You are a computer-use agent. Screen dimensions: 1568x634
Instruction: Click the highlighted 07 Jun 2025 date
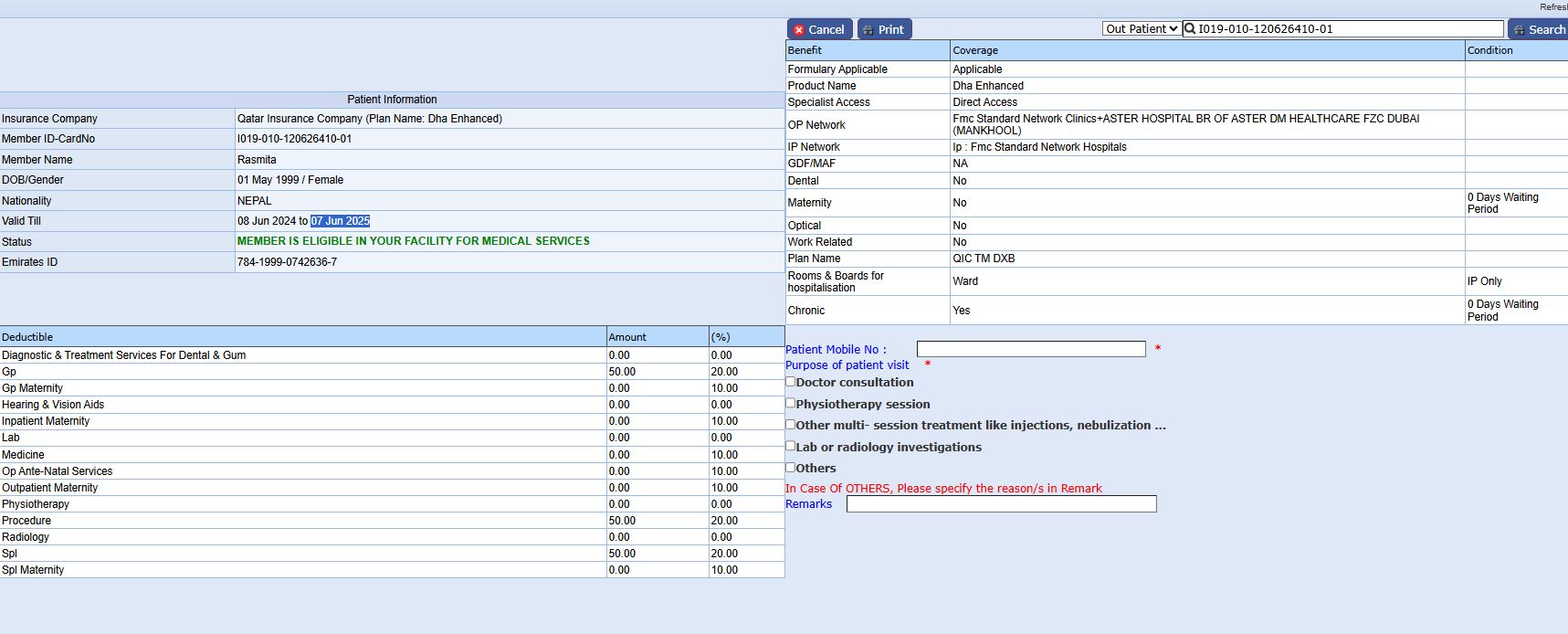point(340,221)
